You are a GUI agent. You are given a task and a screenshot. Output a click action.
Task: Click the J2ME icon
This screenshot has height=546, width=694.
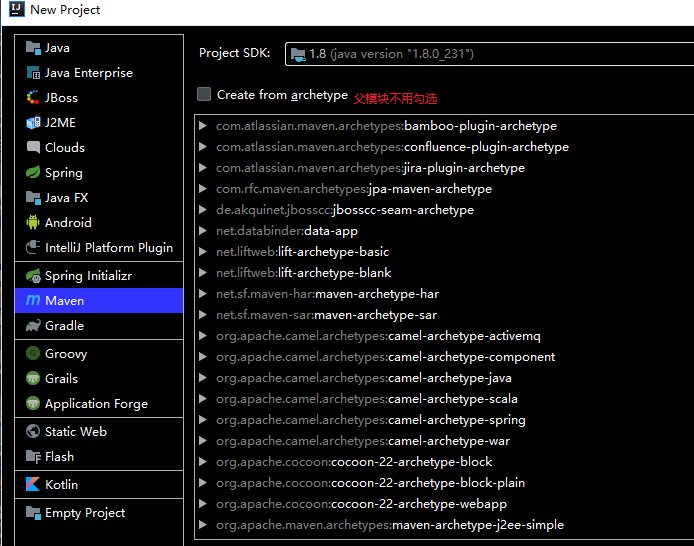pos(33,123)
